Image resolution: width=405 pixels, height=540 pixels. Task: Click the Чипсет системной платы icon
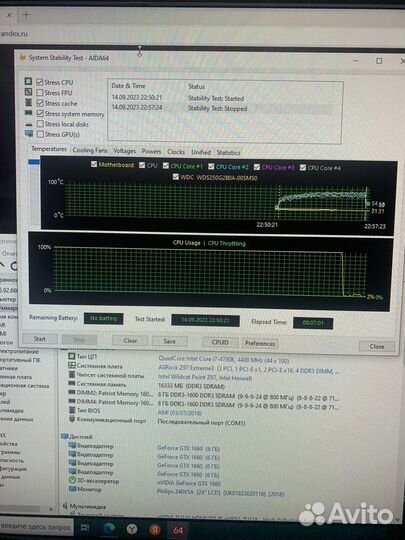72,375
